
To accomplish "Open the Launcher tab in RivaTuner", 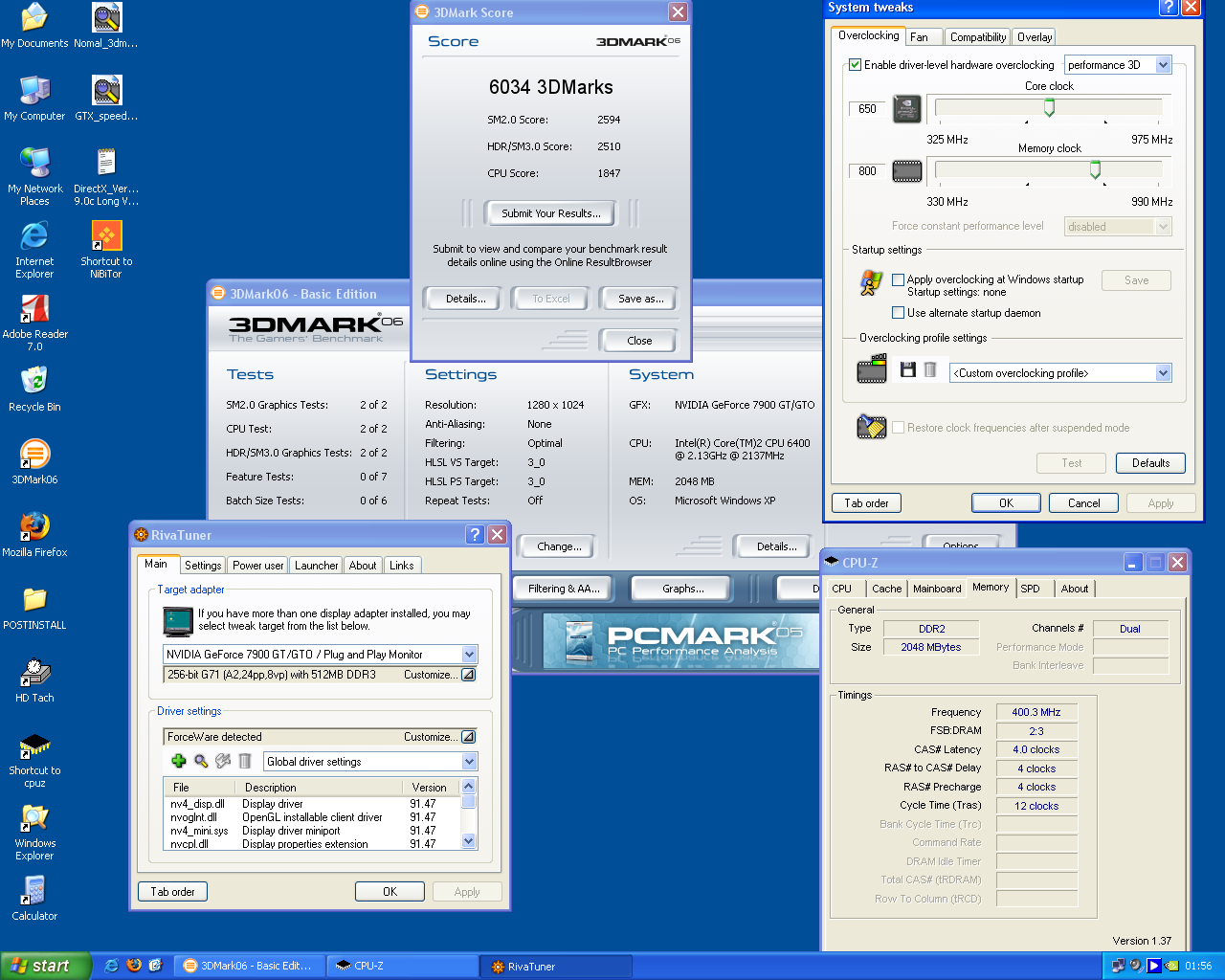I will [316, 566].
